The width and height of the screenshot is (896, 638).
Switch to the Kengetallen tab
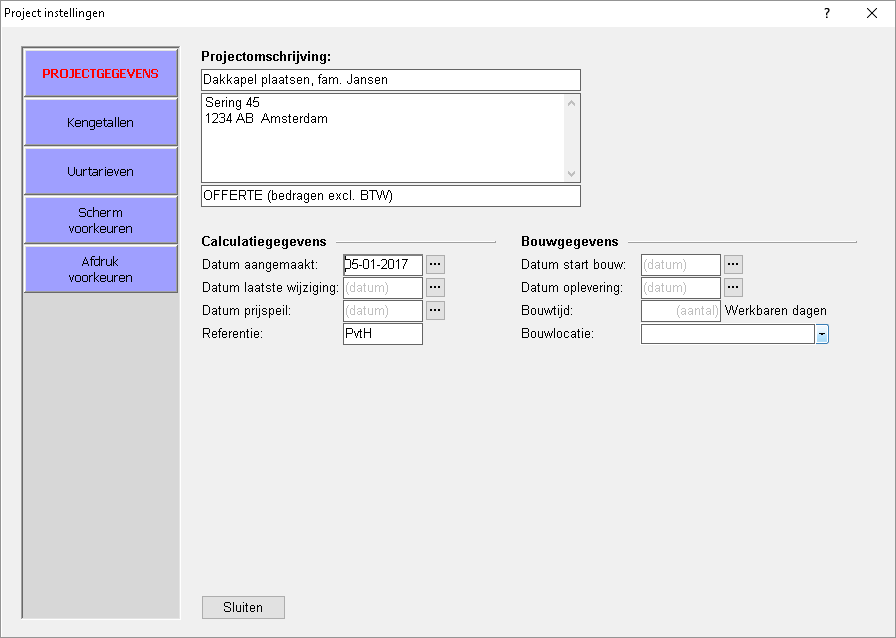[100, 123]
